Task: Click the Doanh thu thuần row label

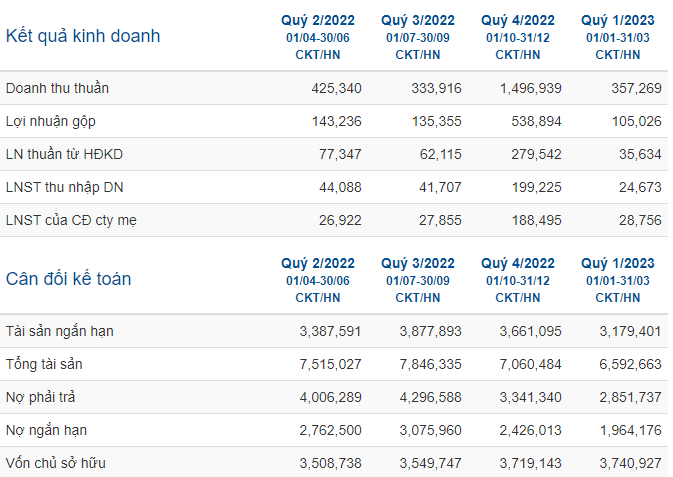Action: (57, 88)
